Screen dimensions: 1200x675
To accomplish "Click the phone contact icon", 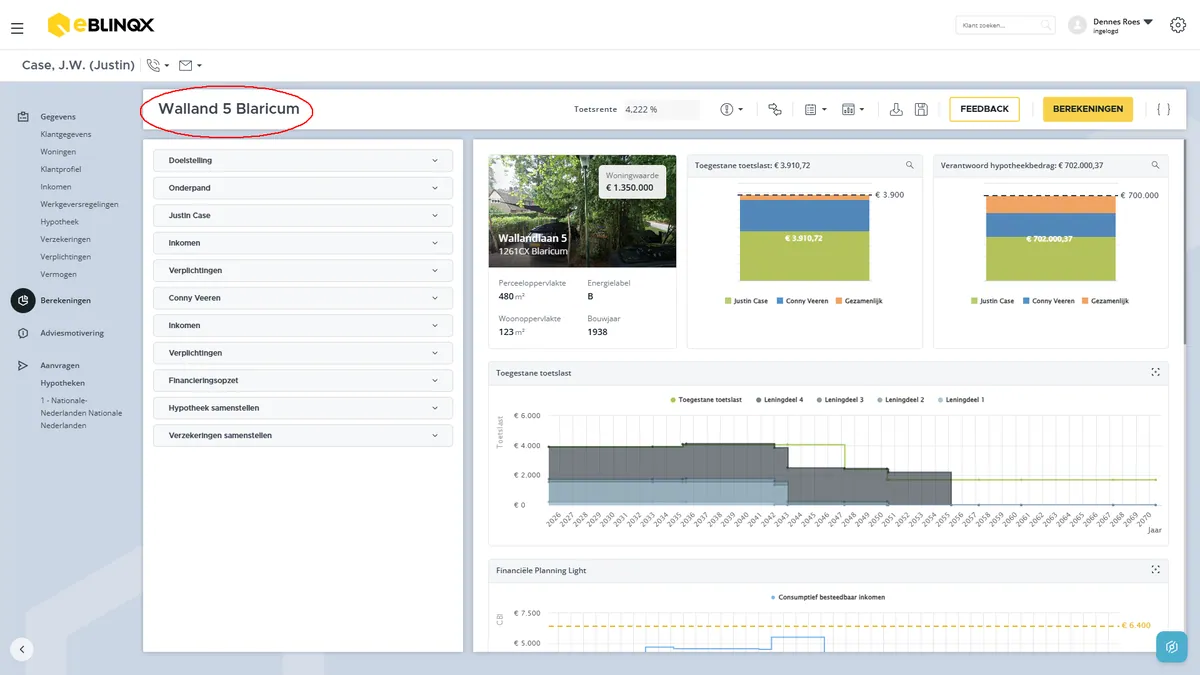I will coord(153,65).
